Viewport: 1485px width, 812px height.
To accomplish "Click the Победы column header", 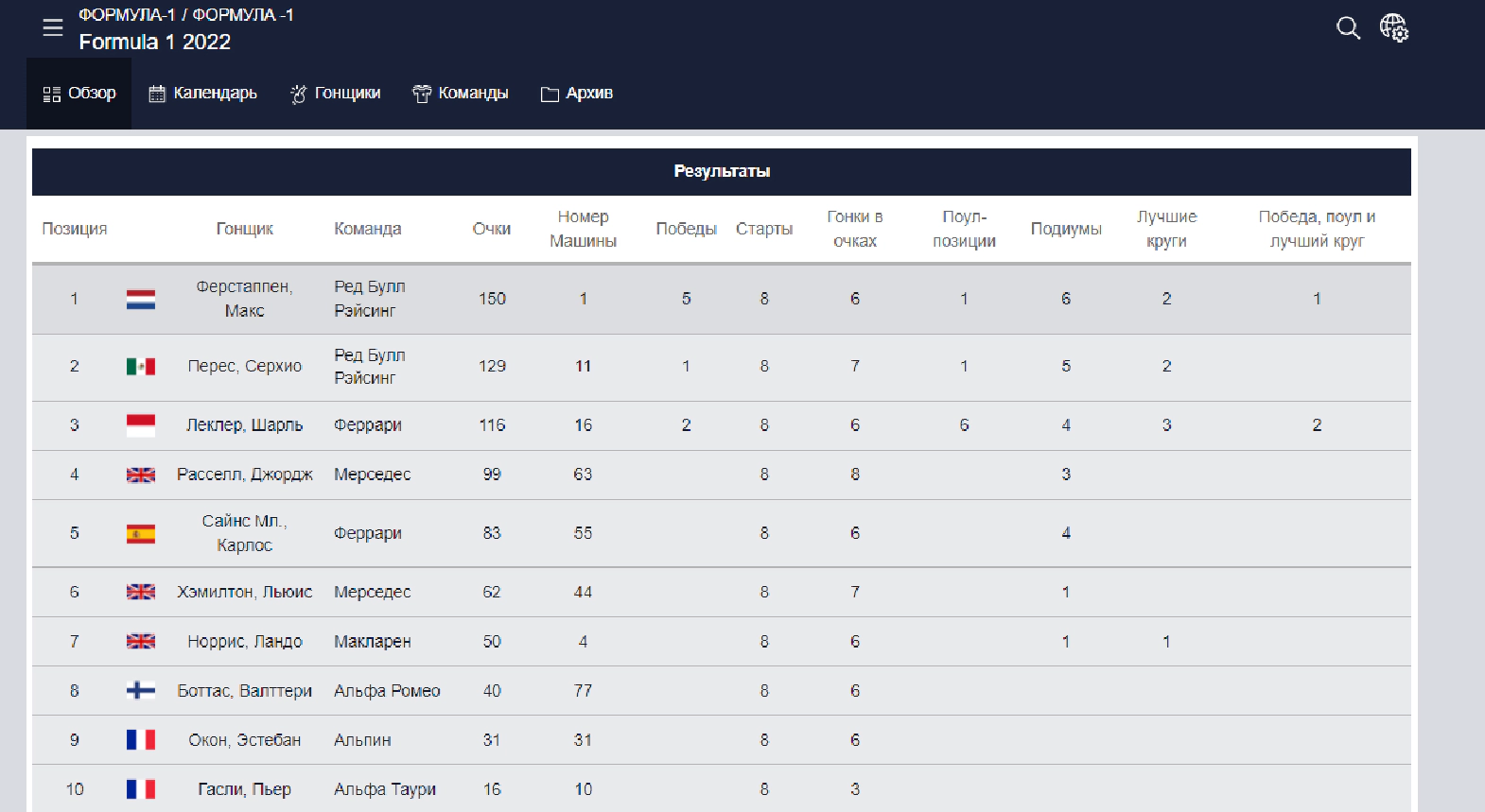I will [x=687, y=229].
